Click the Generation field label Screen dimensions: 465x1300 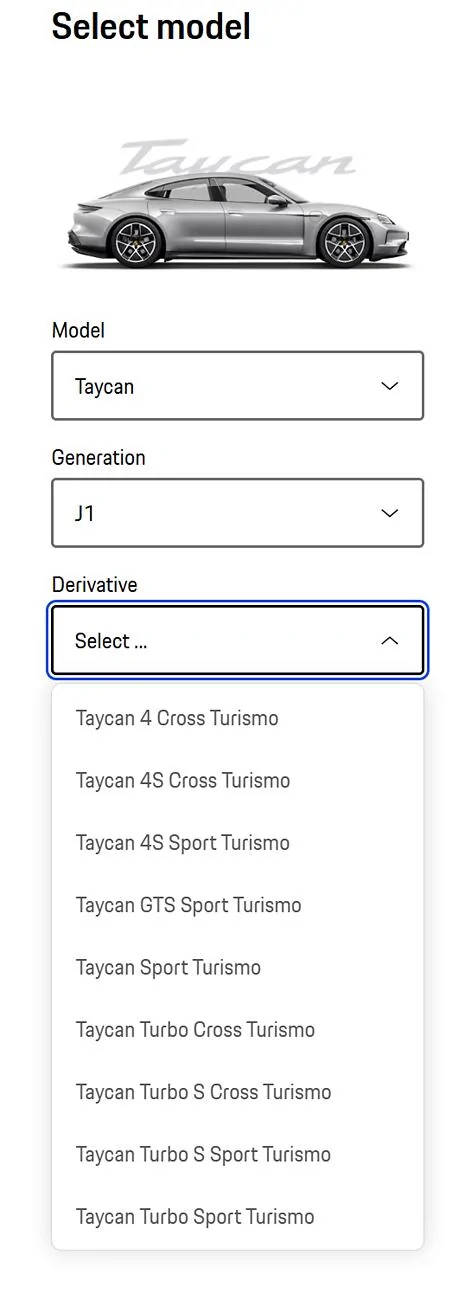point(98,457)
